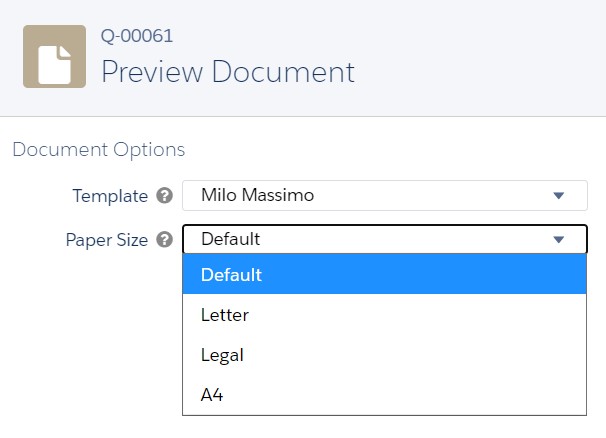Click the Template field label
Viewport: 606px width, 438px height.
[110, 196]
